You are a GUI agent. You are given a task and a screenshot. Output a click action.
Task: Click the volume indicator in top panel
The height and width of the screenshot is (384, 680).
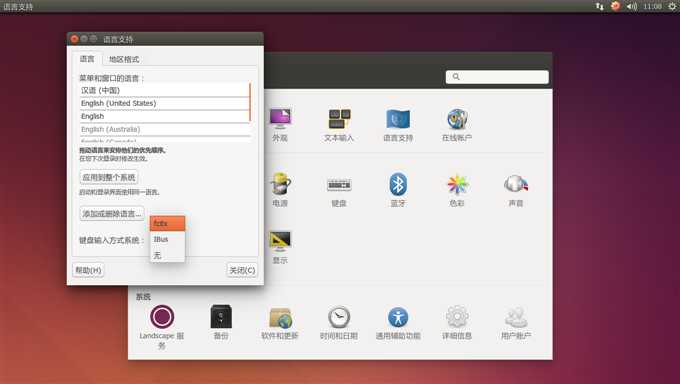(x=631, y=6)
